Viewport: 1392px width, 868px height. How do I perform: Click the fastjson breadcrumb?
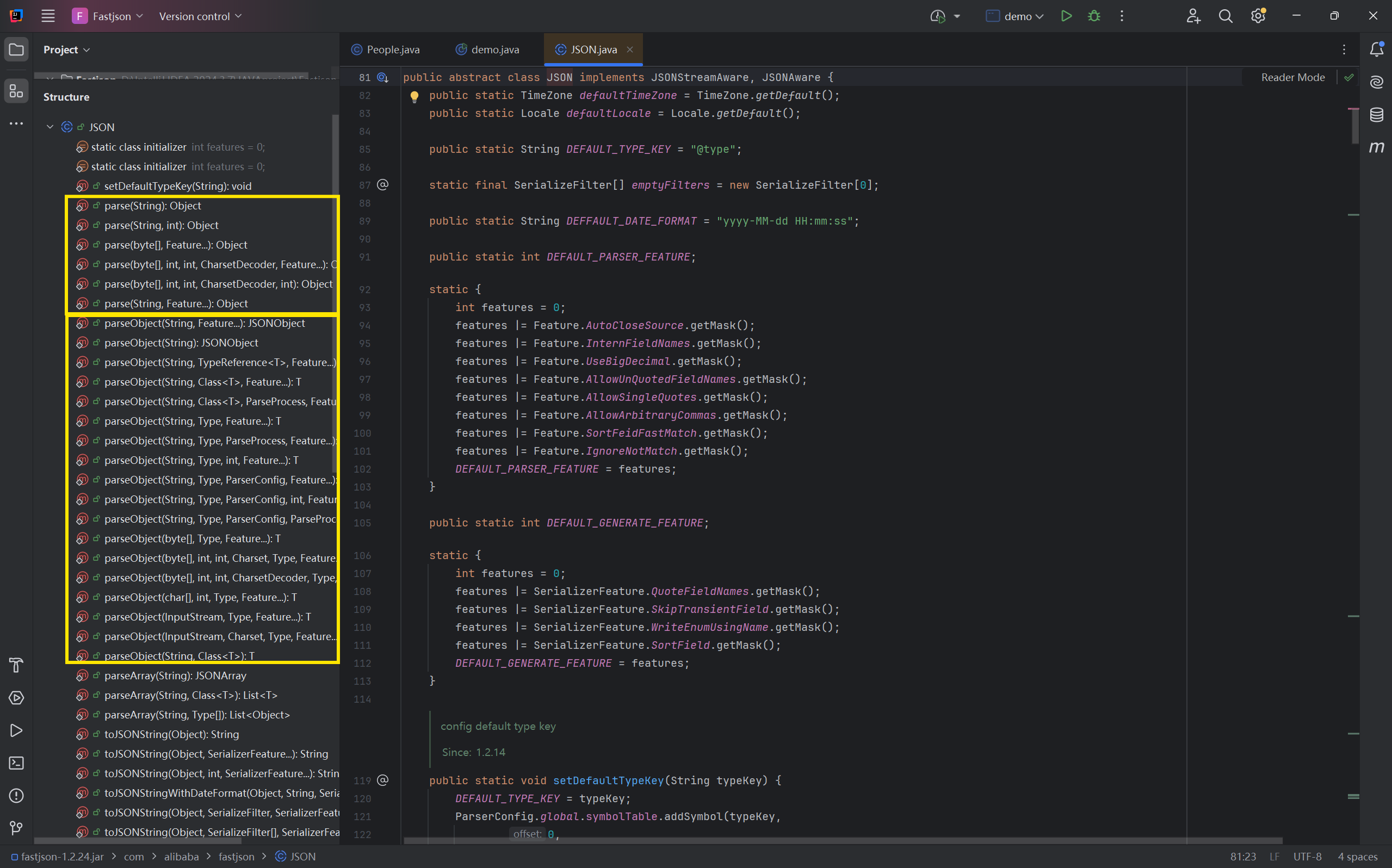tap(237, 857)
